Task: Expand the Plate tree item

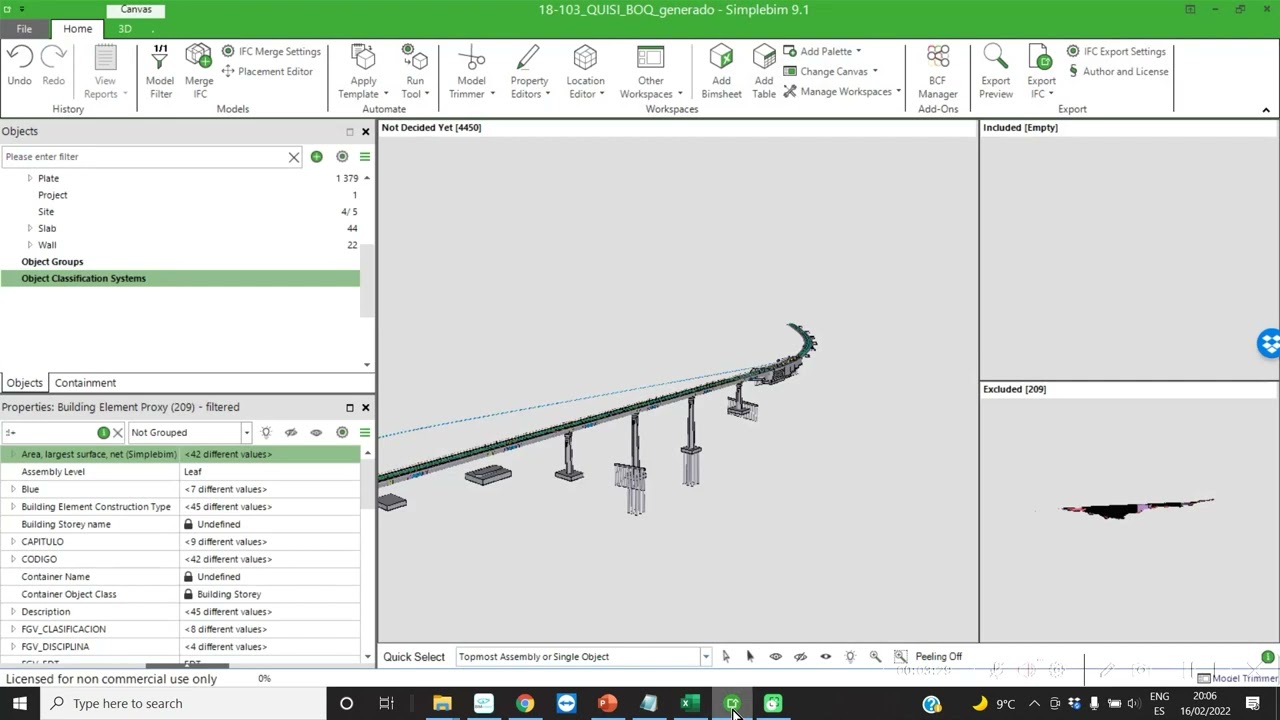Action: pos(29,178)
